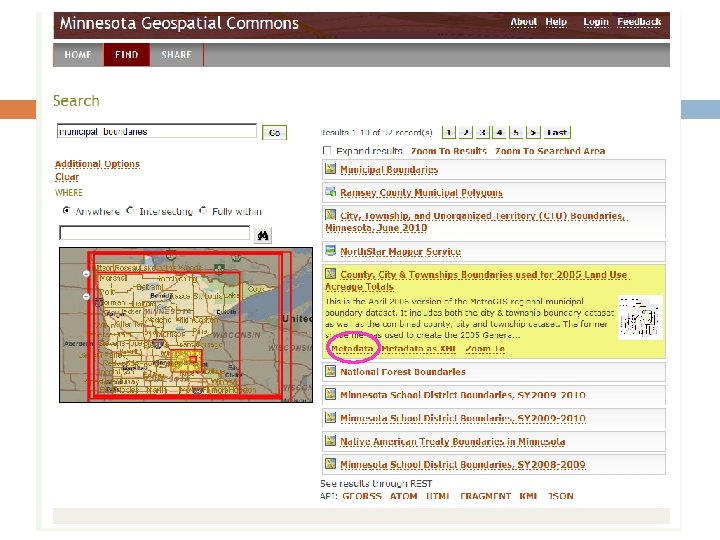Click the icon beside City, Township CTU Boundaries

pyautogui.click(x=330, y=214)
